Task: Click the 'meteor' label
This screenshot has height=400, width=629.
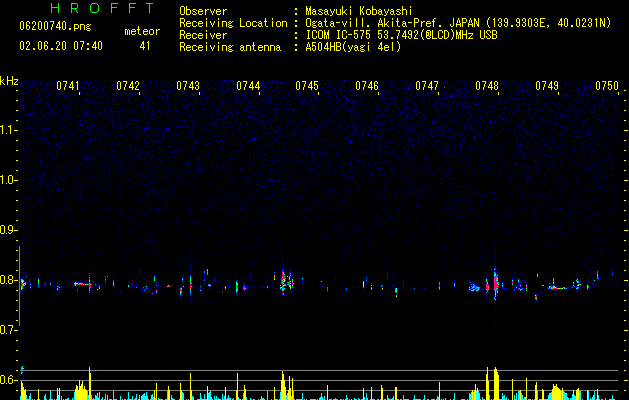Action: click(x=142, y=31)
